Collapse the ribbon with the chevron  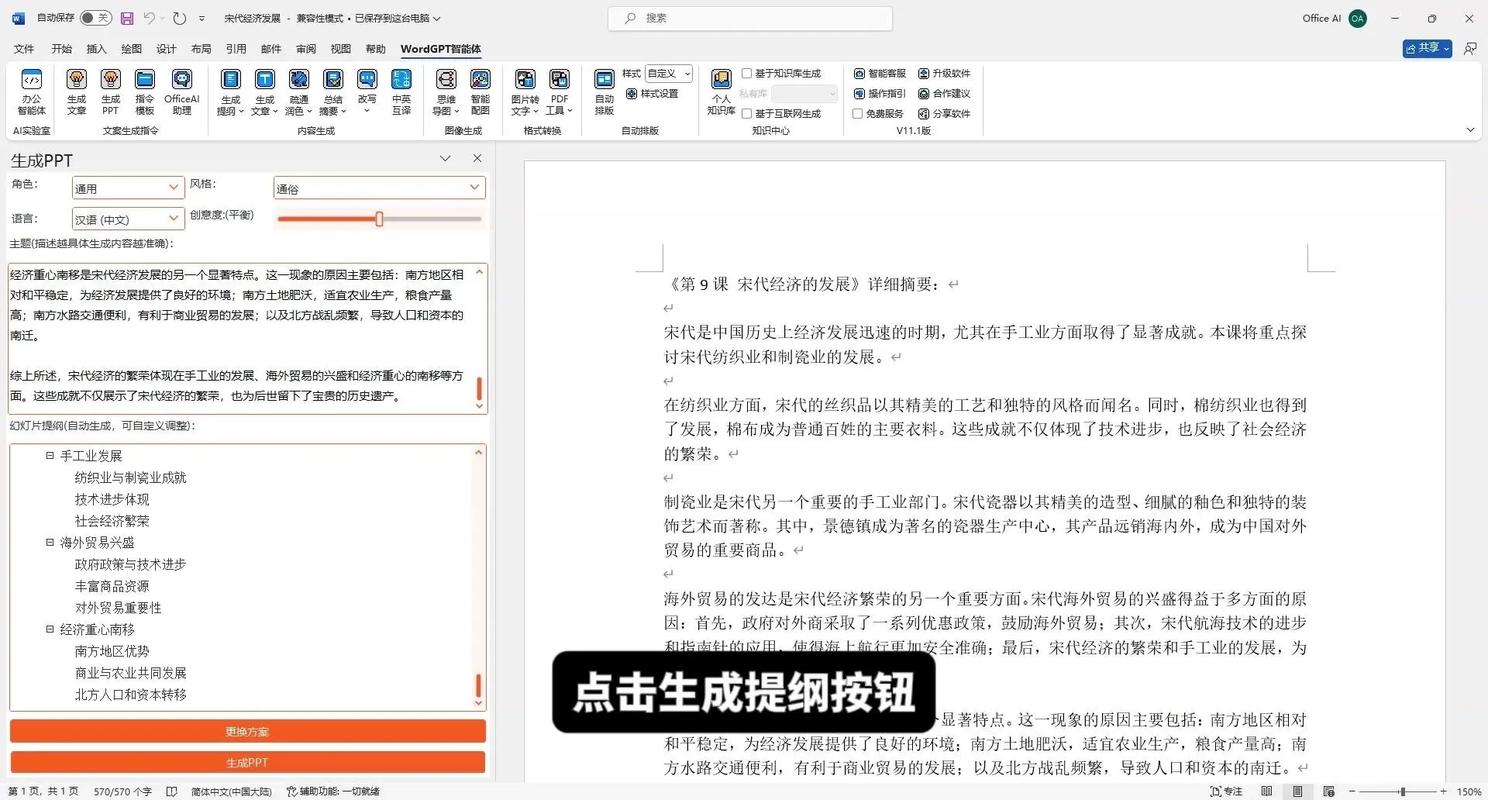coord(1470,130)
